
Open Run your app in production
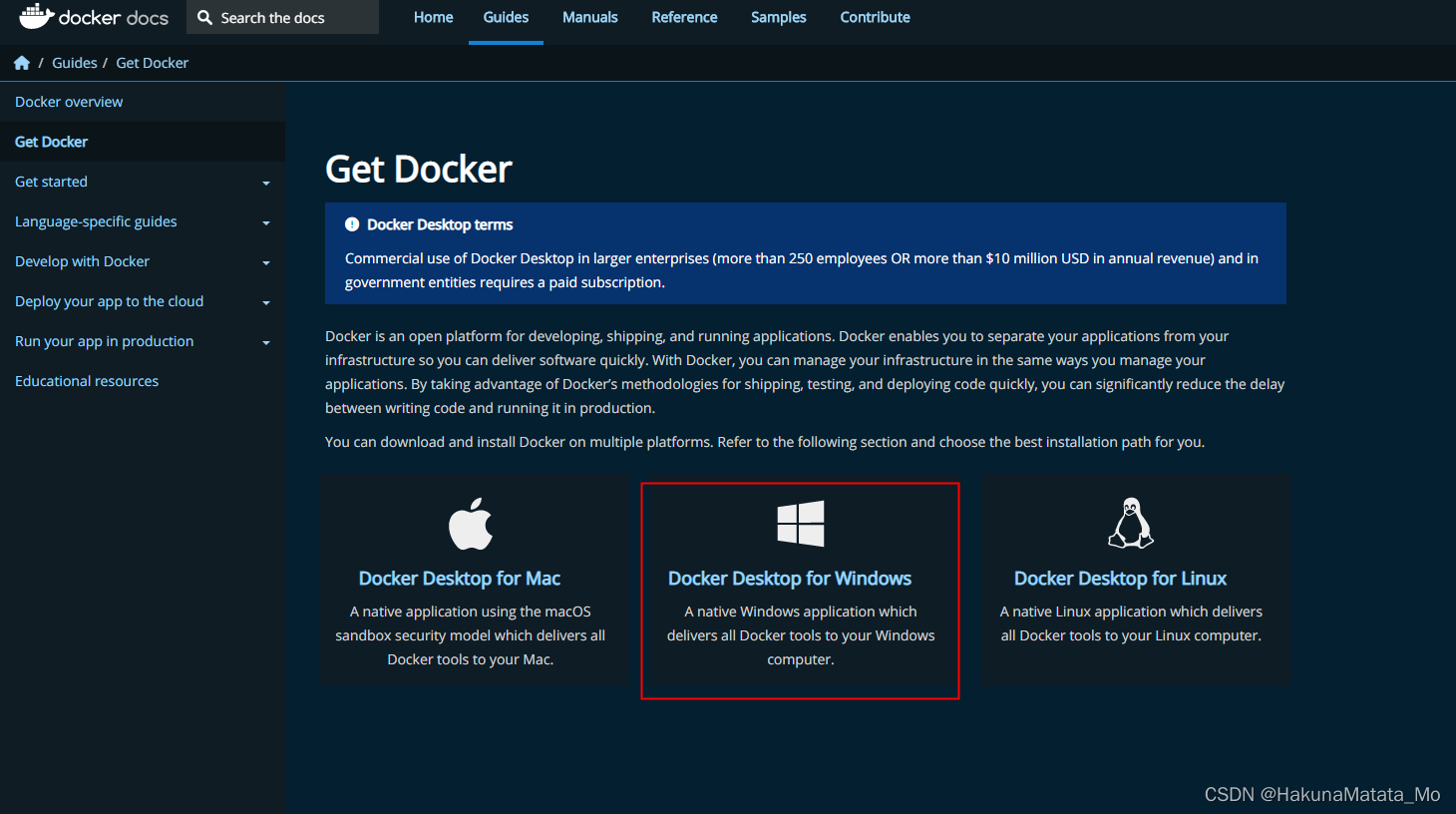point(105,341)
